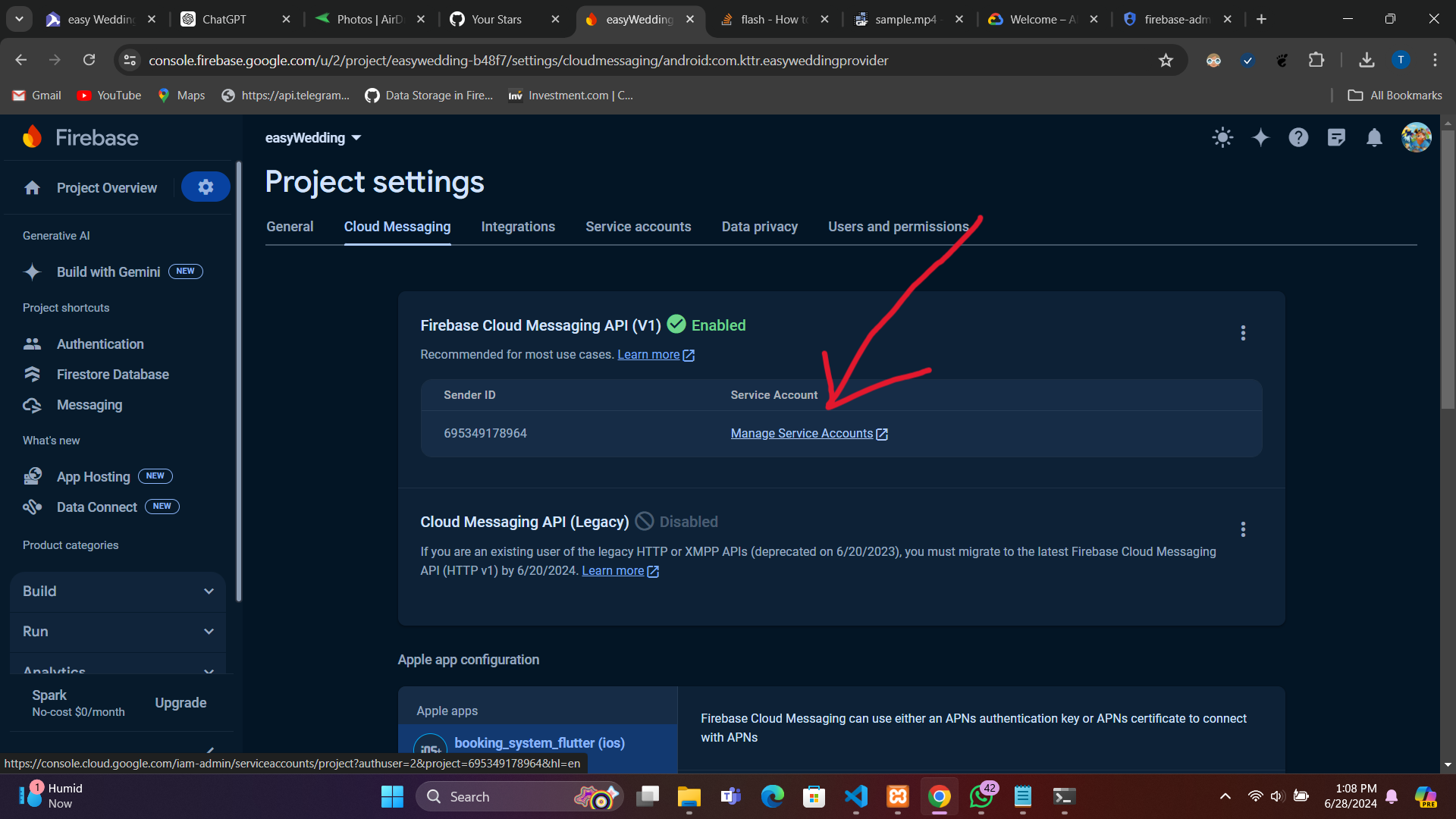The image size is (1456, 819).
Task: Bookmark this page with star icon
Action: (x=1166, y=60)
